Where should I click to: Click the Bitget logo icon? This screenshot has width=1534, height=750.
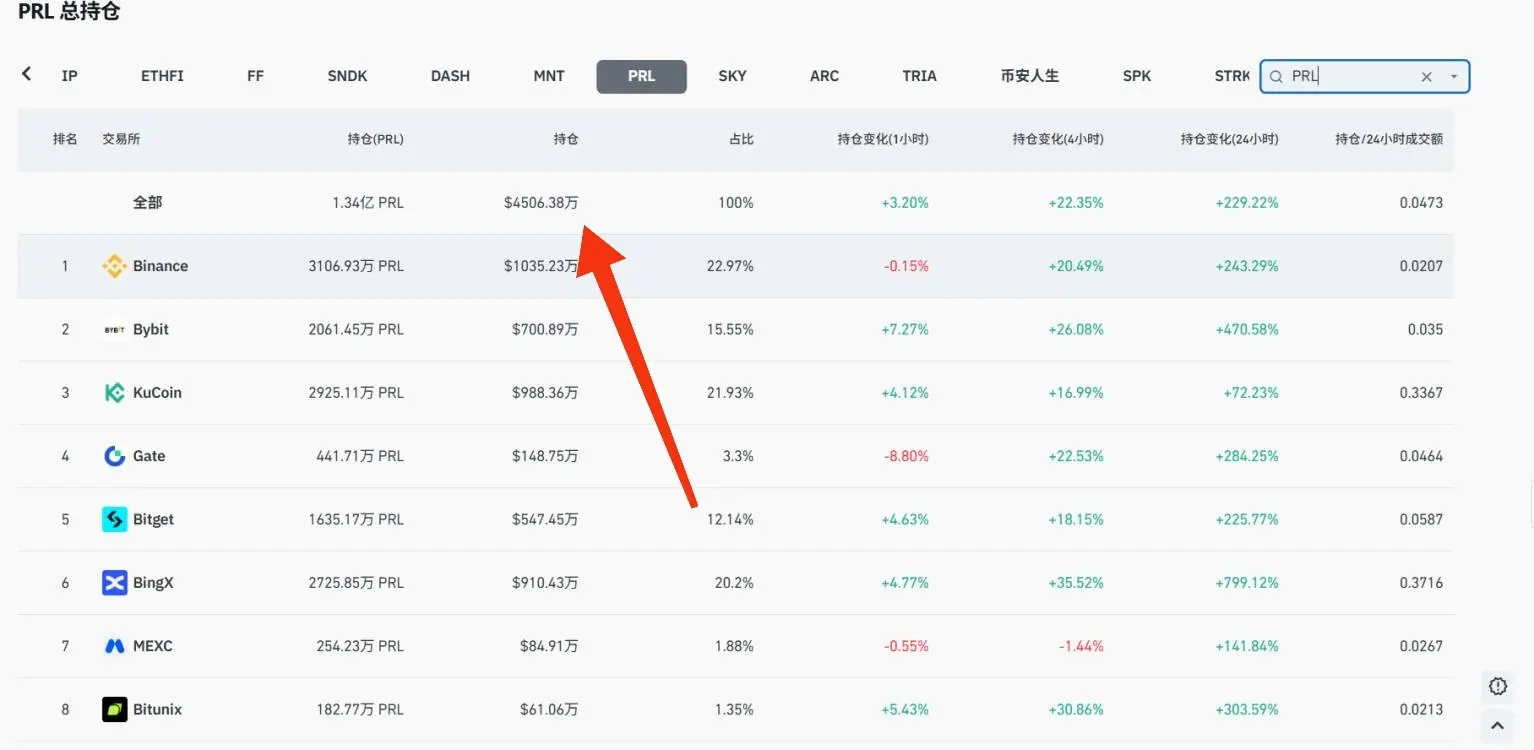tap(115, 519)
